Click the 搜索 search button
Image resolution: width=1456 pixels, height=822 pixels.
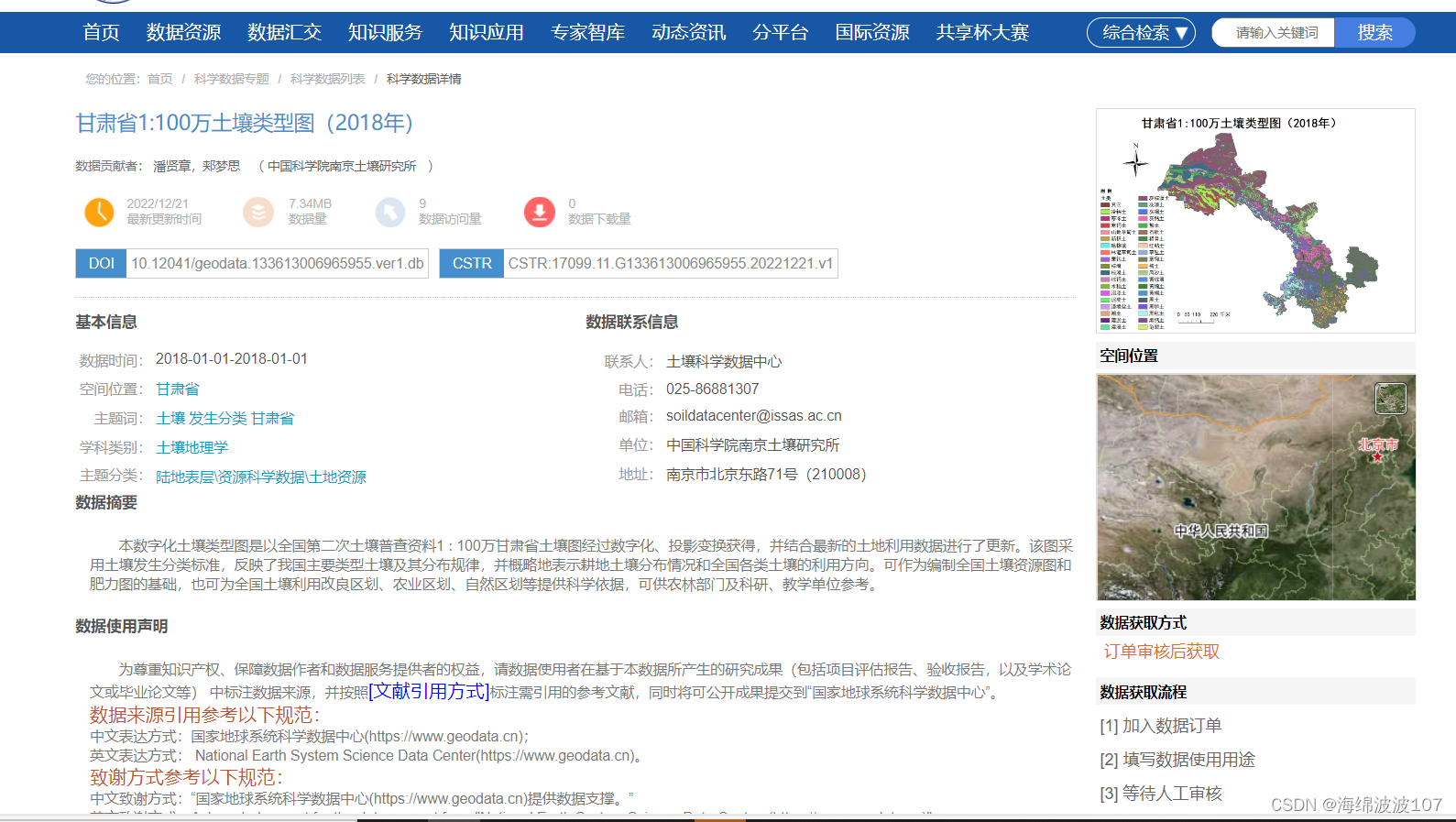pos(1374,33)
